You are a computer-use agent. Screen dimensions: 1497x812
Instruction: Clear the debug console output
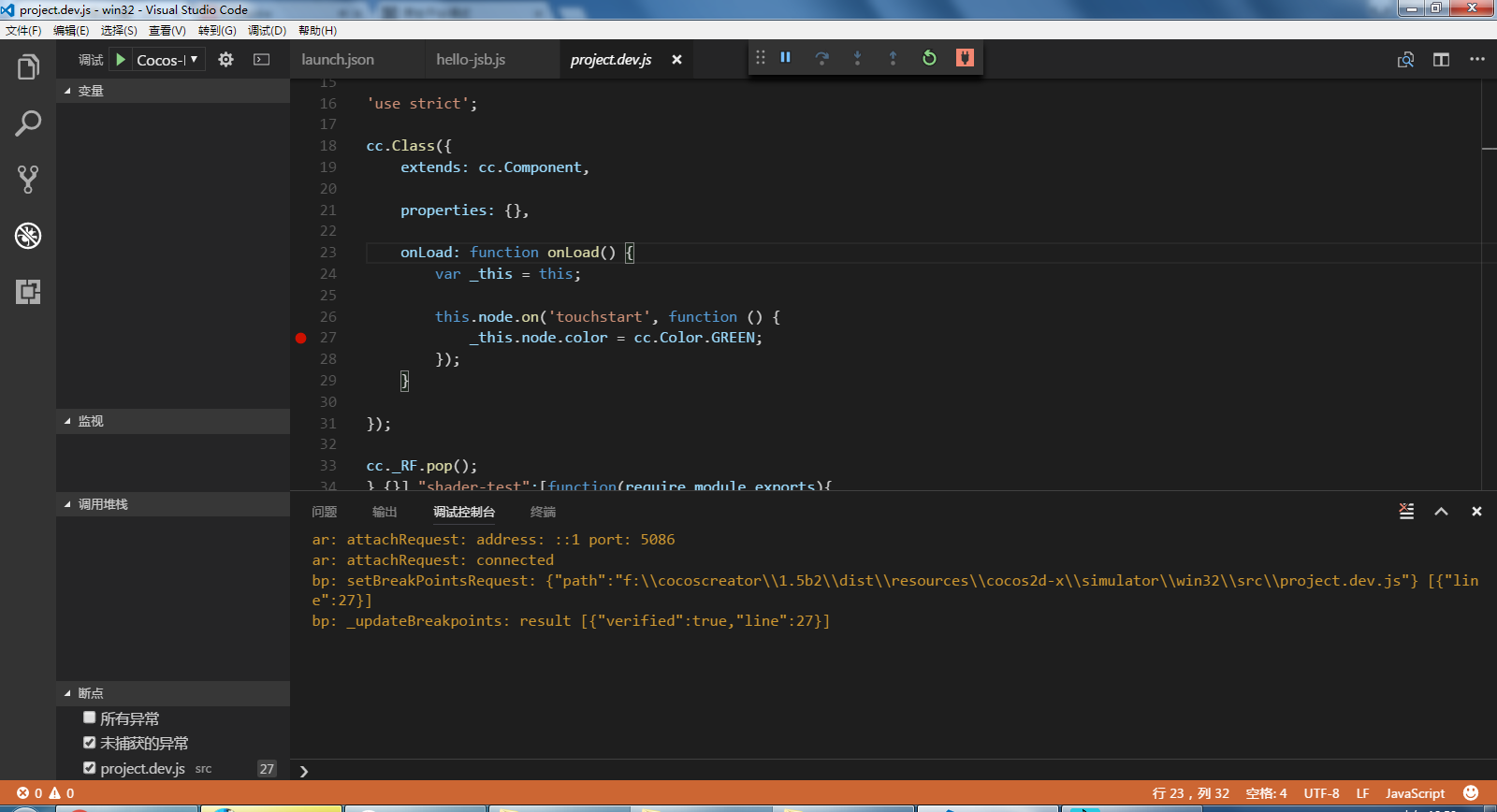tap(1406, 512)
